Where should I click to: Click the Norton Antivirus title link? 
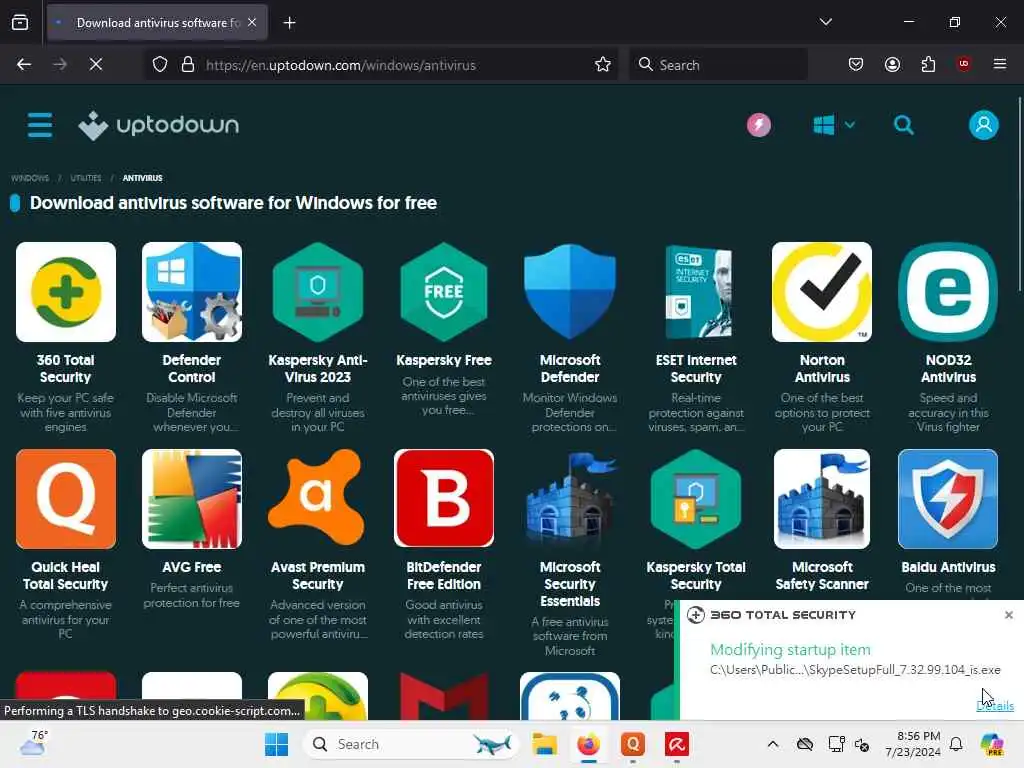point(822,368)
